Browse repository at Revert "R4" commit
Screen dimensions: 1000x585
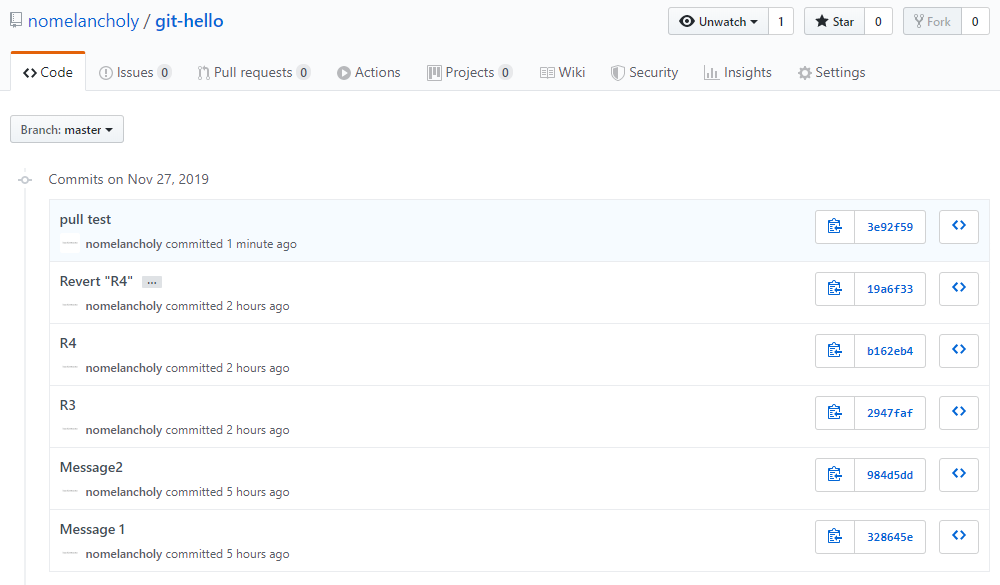coord(959,289)
